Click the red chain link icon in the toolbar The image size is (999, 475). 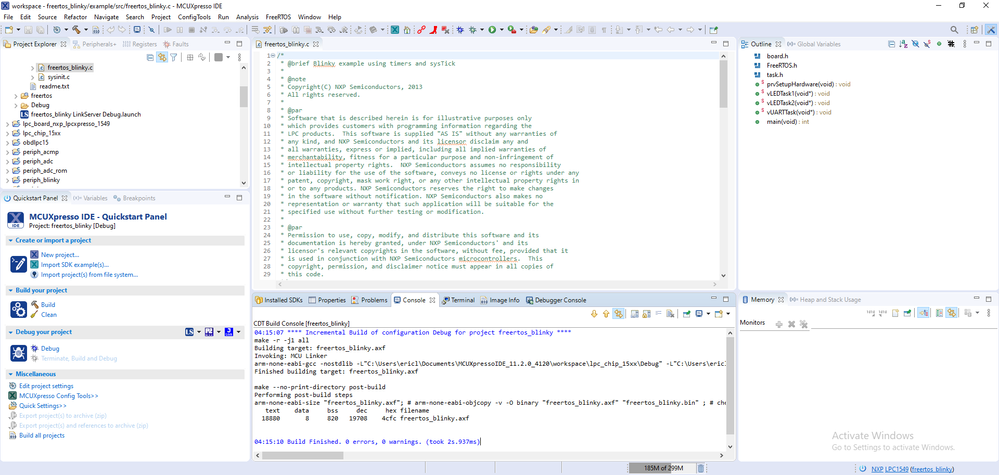tap(421, 29)
